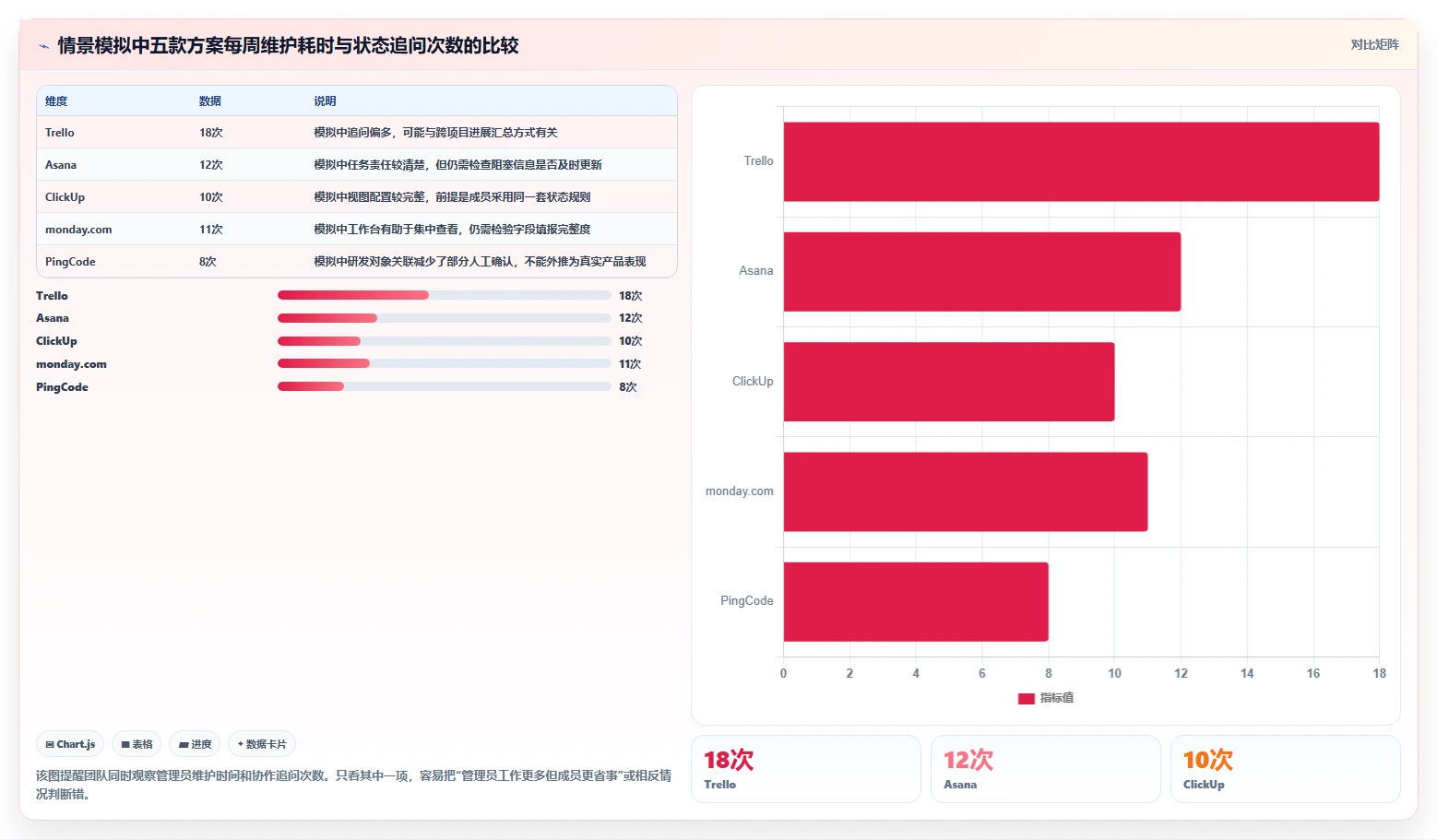Click the 8次 value in table
The height and width of the screenshot is (840, 1437).
(208, 262)
